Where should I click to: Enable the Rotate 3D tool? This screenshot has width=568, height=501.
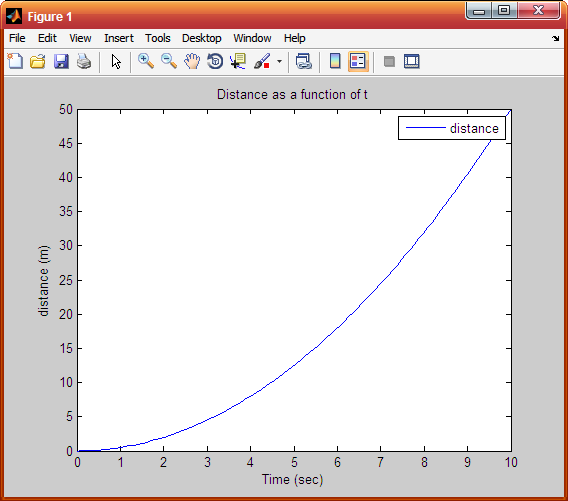coord(215,61)
